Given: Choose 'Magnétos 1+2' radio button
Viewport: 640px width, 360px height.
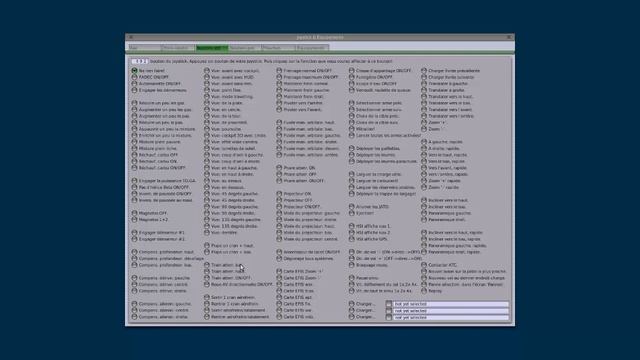Looking at the screenshot, I should (134, 220).
